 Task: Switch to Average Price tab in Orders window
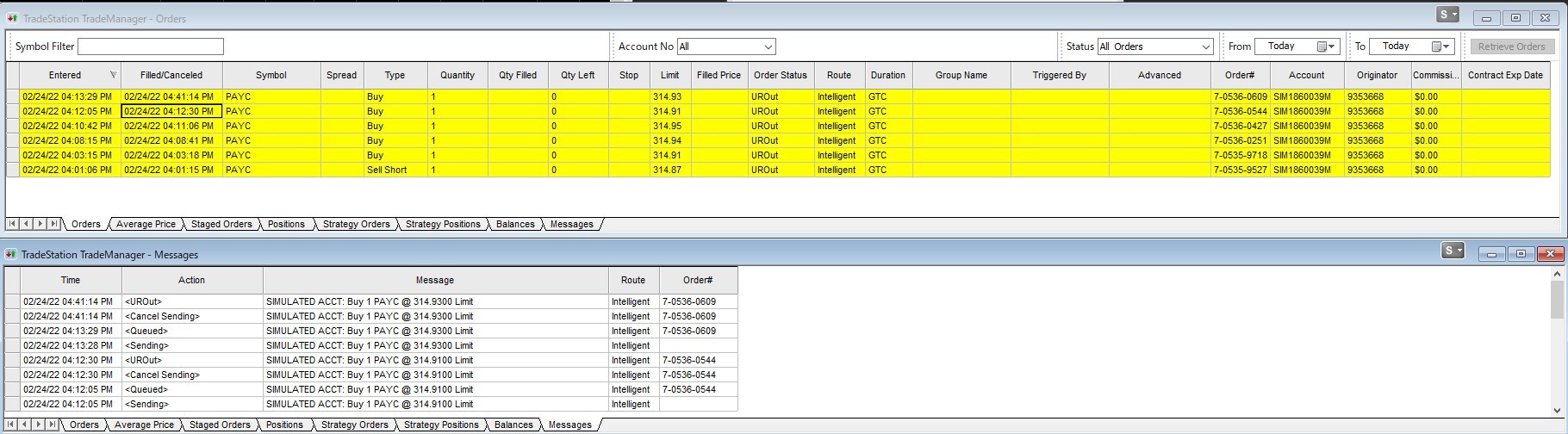coord(146,224)
